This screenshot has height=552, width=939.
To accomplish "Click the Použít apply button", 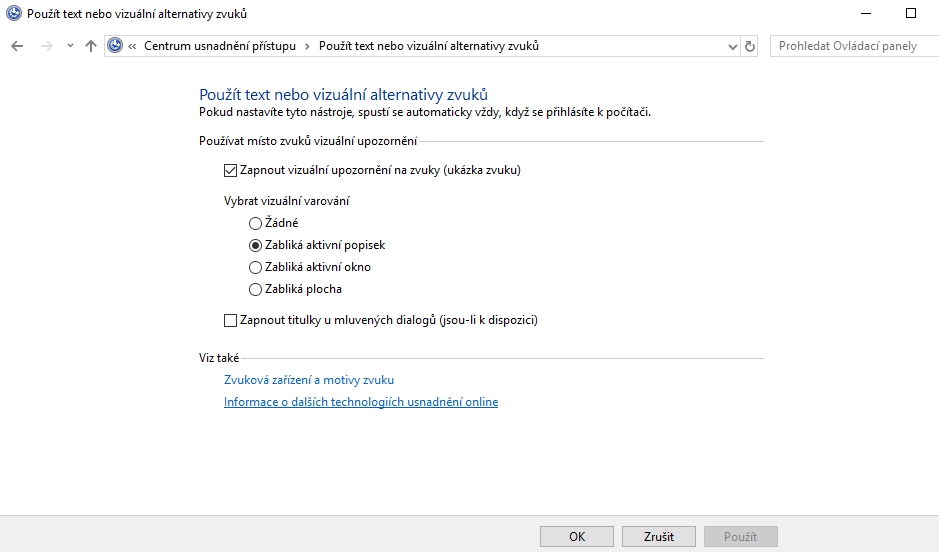I will [x=741, y=536].
